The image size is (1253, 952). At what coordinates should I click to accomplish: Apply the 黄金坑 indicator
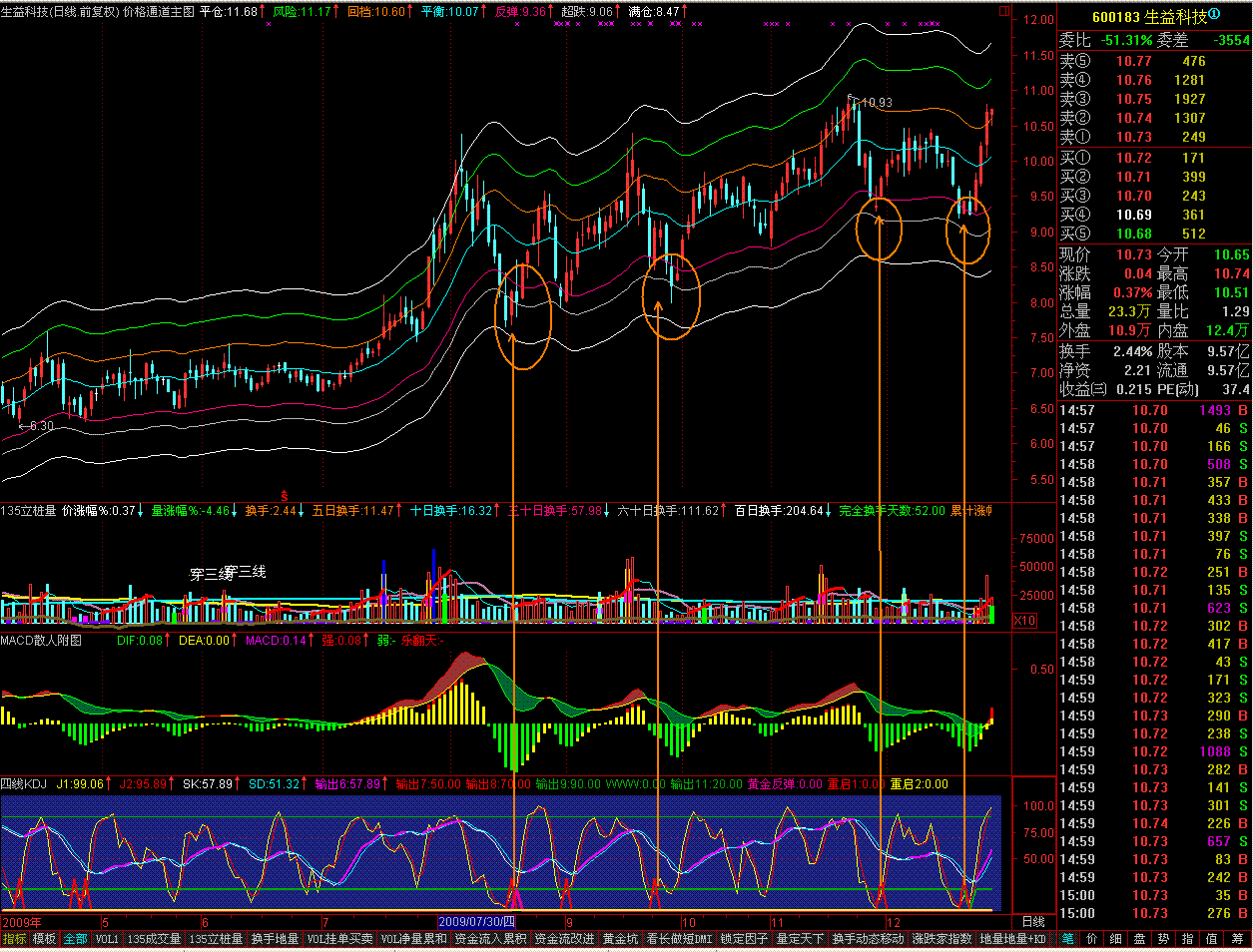pyautogui.click(x=619, y=939)
